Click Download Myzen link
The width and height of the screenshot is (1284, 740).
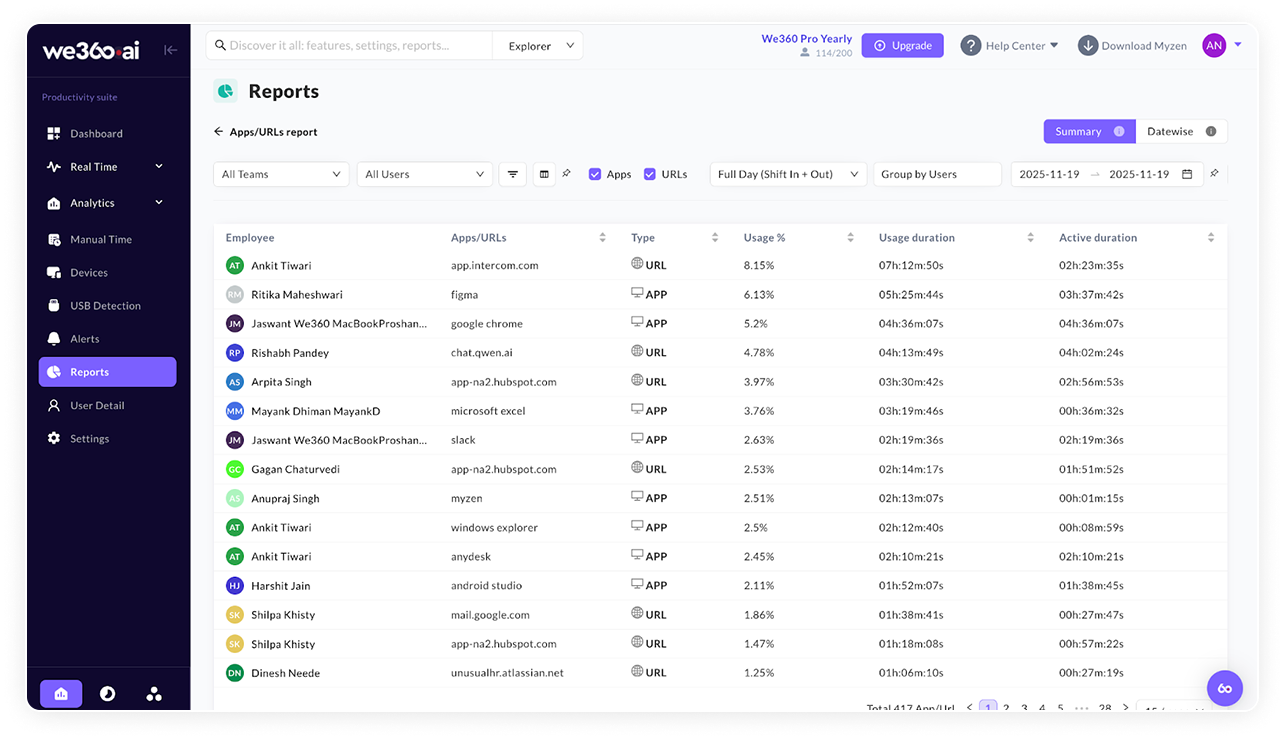(x=1133, y=46)
